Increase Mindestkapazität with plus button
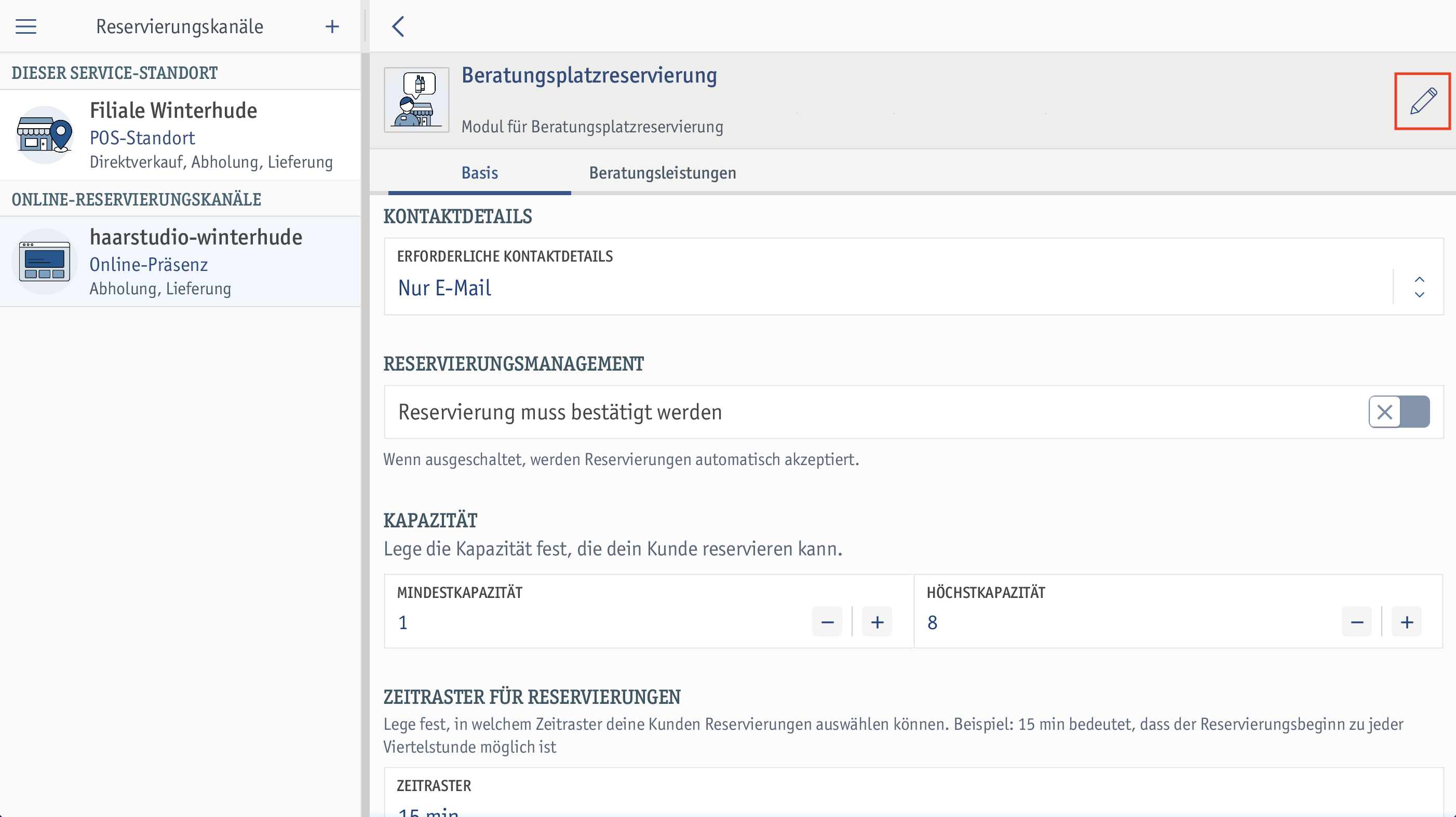 tap(877, 622)
